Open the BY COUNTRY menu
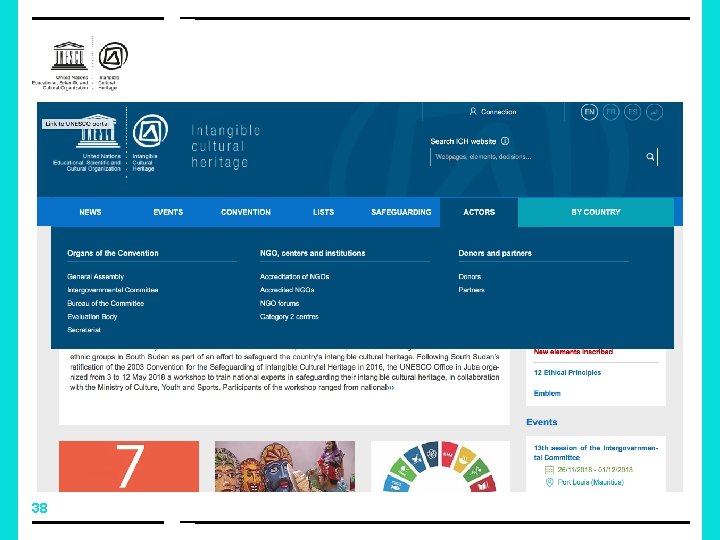Viewport: 720px width, 540px height. pos(596,212)
